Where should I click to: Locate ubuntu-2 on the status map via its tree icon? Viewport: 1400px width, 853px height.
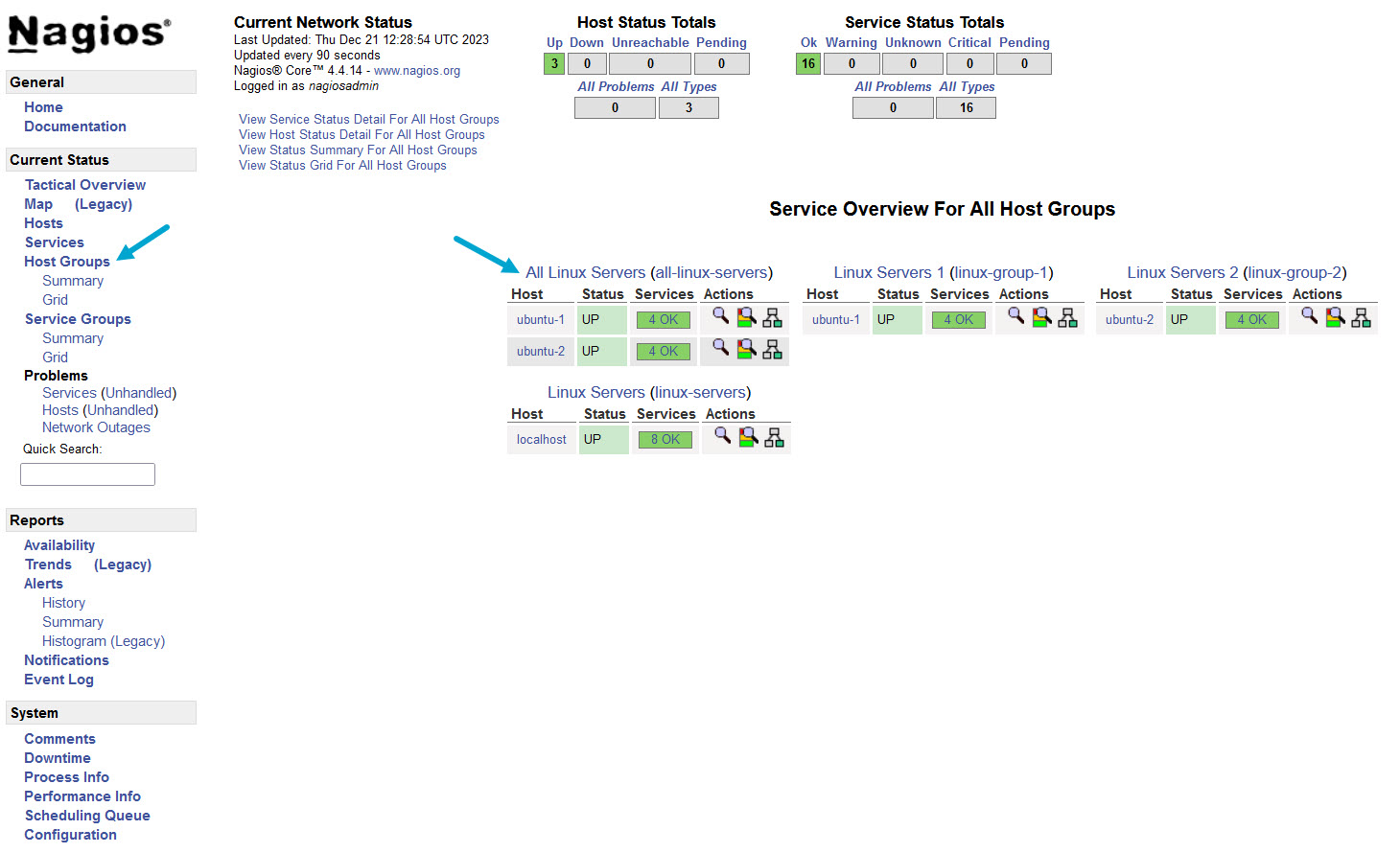click(773, 351)
